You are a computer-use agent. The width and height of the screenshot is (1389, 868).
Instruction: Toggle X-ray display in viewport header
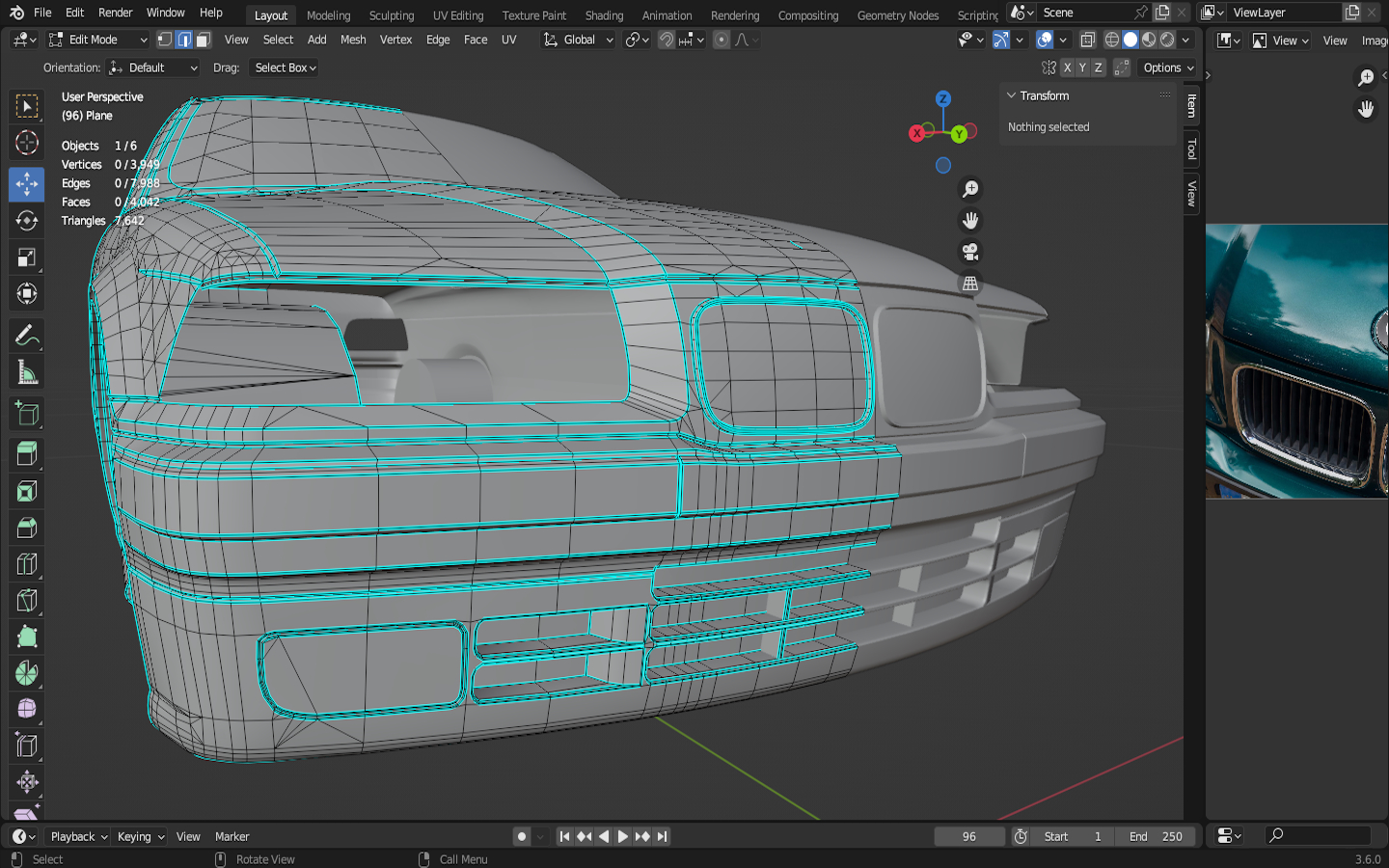[x=1087, y=40]
